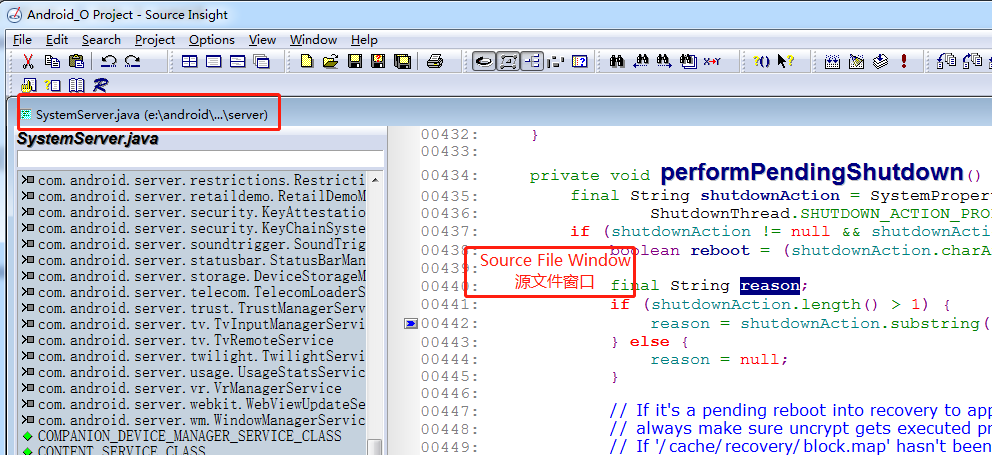Tile windows in four-pane layout icon
This screenshot has height=455, width=992.
click(189, 61)
